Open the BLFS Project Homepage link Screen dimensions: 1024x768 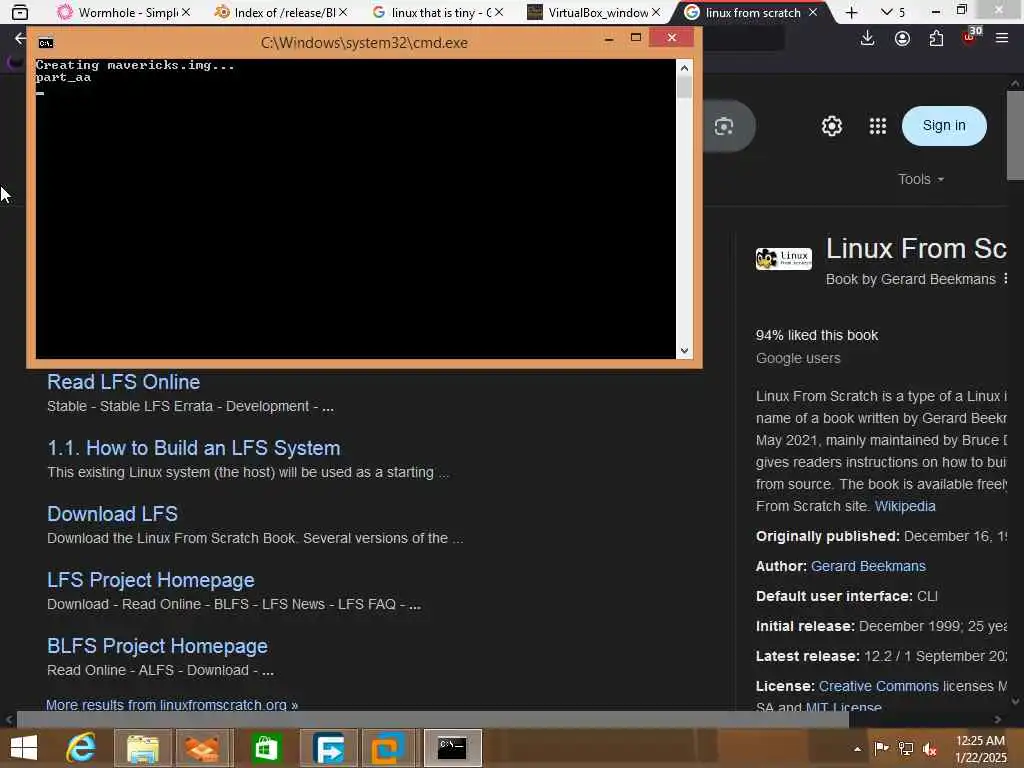(x=157, y=646)
